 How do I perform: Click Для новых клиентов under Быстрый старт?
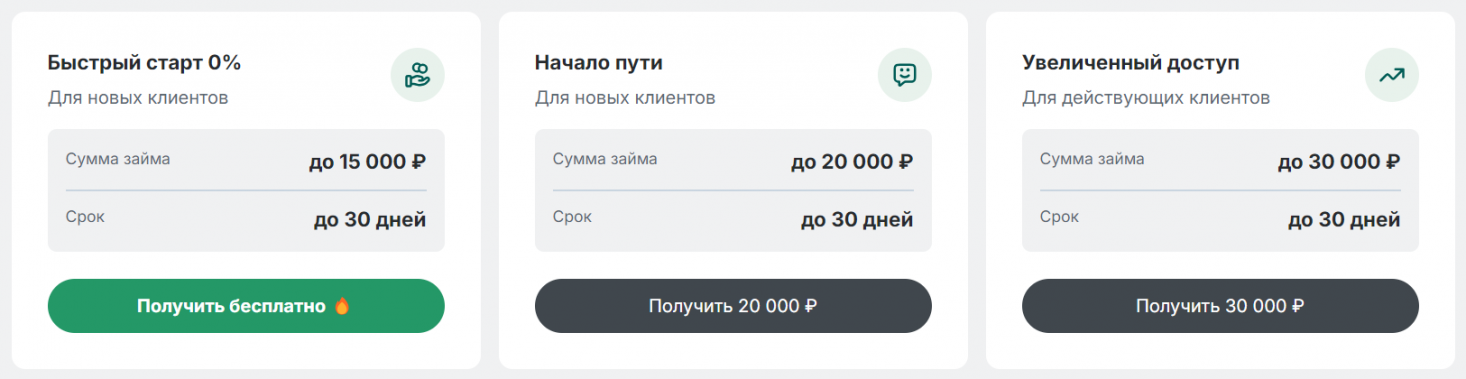pyautogui.click(x=138, y=98)
